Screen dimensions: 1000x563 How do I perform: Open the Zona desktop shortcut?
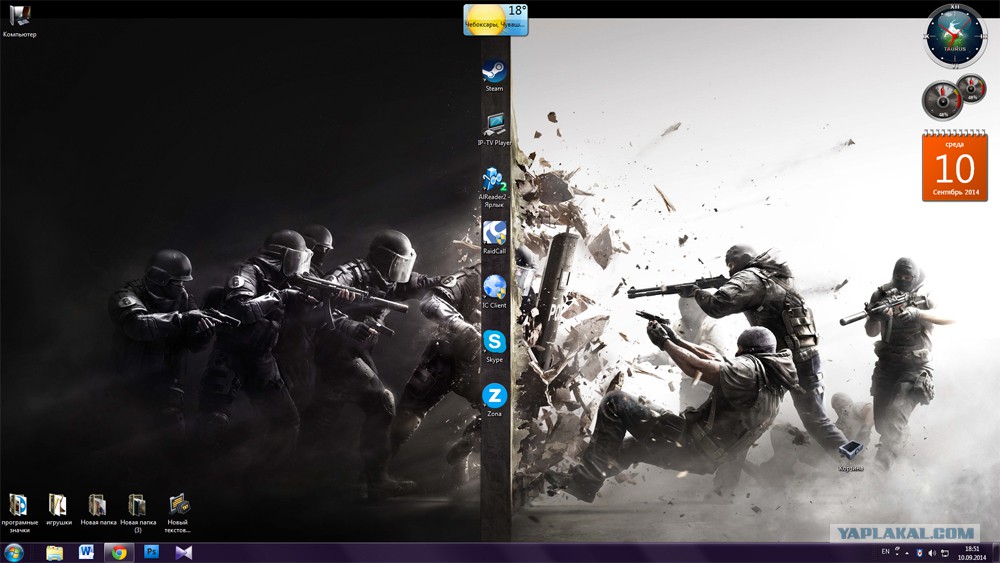[494, 400]
